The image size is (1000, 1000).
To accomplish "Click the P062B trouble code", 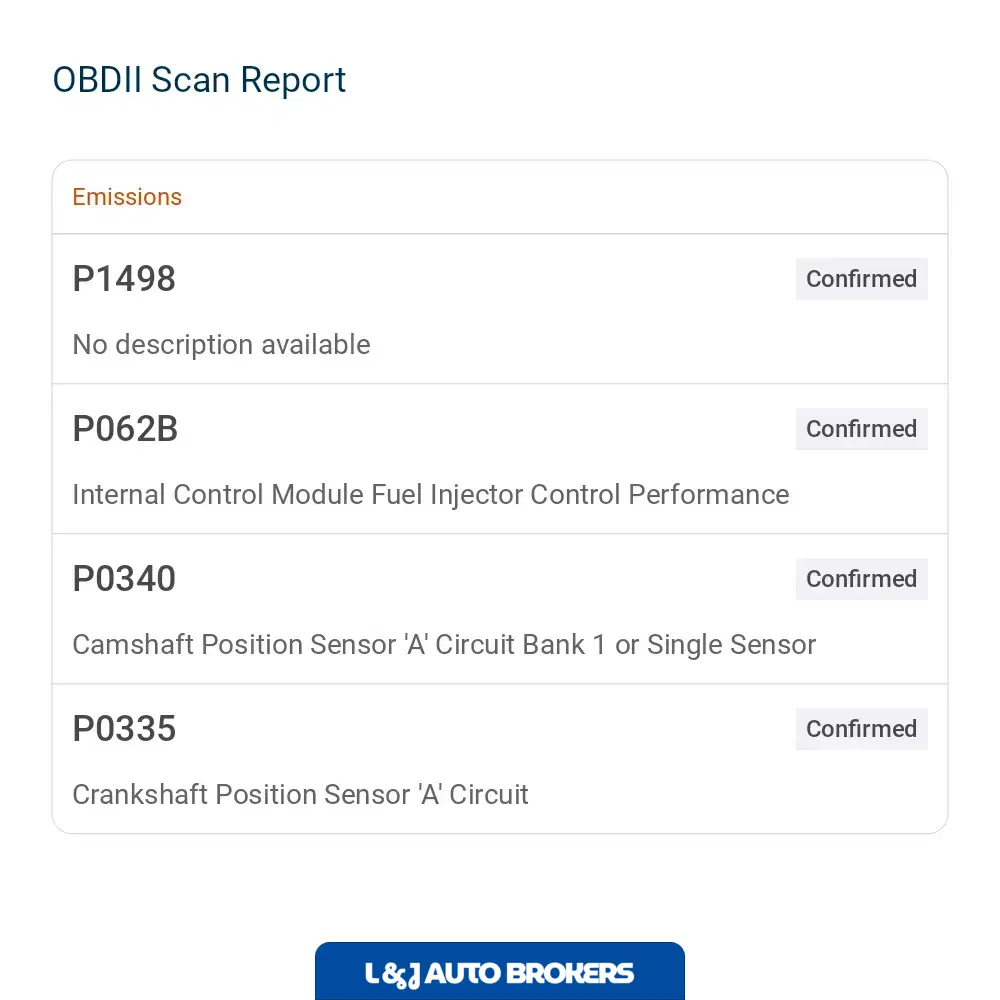I will click(125, 429).
